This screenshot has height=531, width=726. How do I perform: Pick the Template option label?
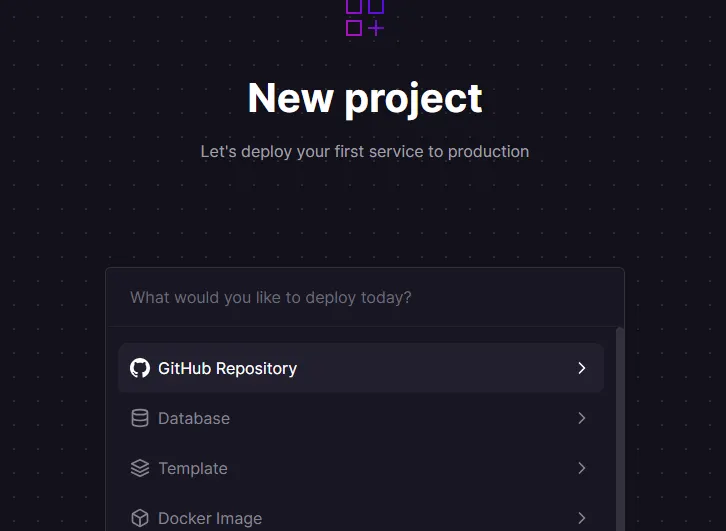(193, 468)
